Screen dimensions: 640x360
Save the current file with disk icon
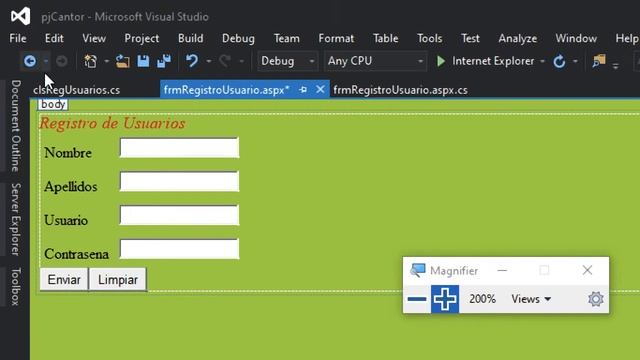(x=143, y=61)
